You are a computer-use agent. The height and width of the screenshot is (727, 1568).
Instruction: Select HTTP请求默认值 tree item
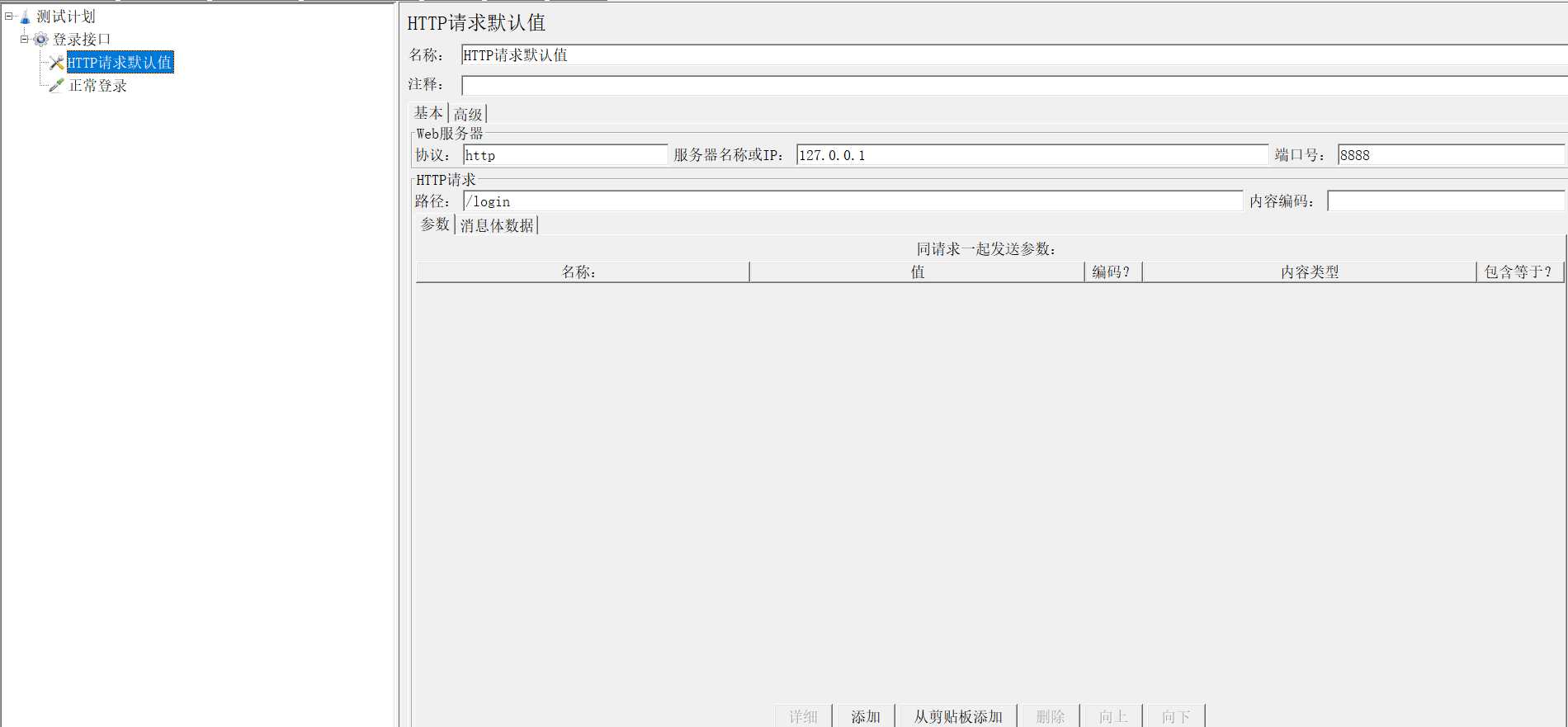coord(120,62)
